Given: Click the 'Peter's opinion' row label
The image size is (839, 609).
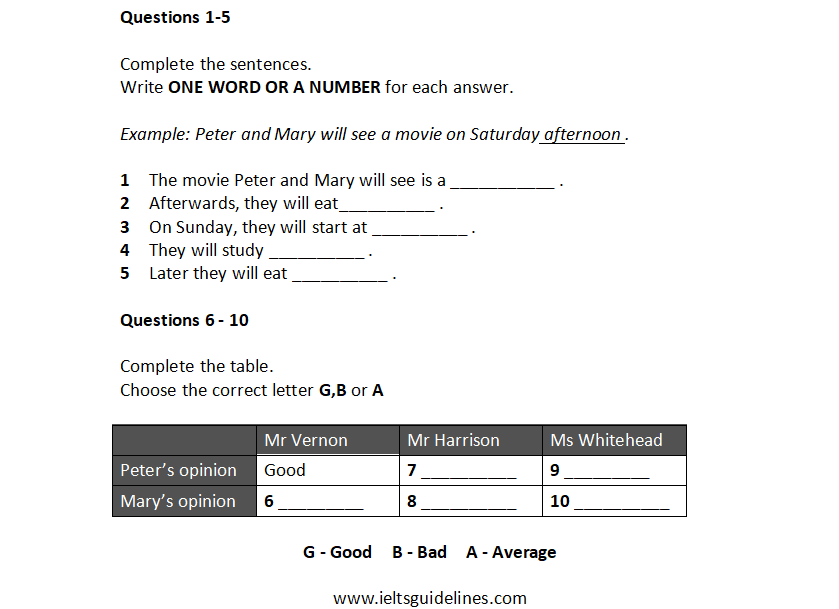Looking at the screenshot, I should pos(179,470).
